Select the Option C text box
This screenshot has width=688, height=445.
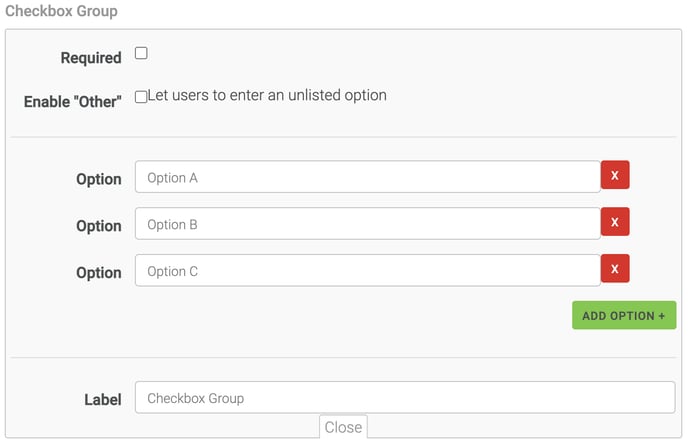pyautogui.click(x=367, y=271)
